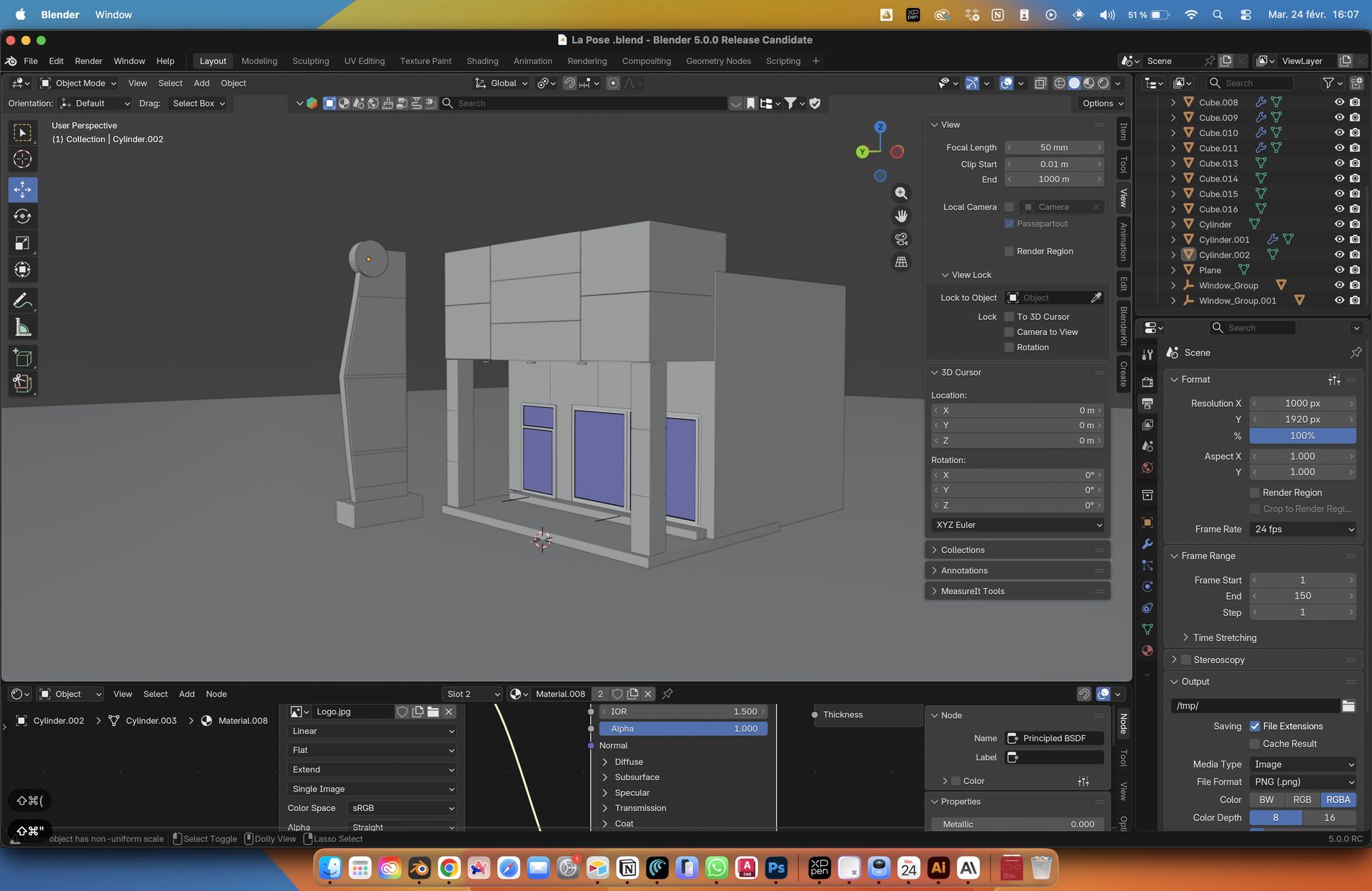Click the output path folder browse icon
1372x891 pixels.
(x=1348, y=706)
